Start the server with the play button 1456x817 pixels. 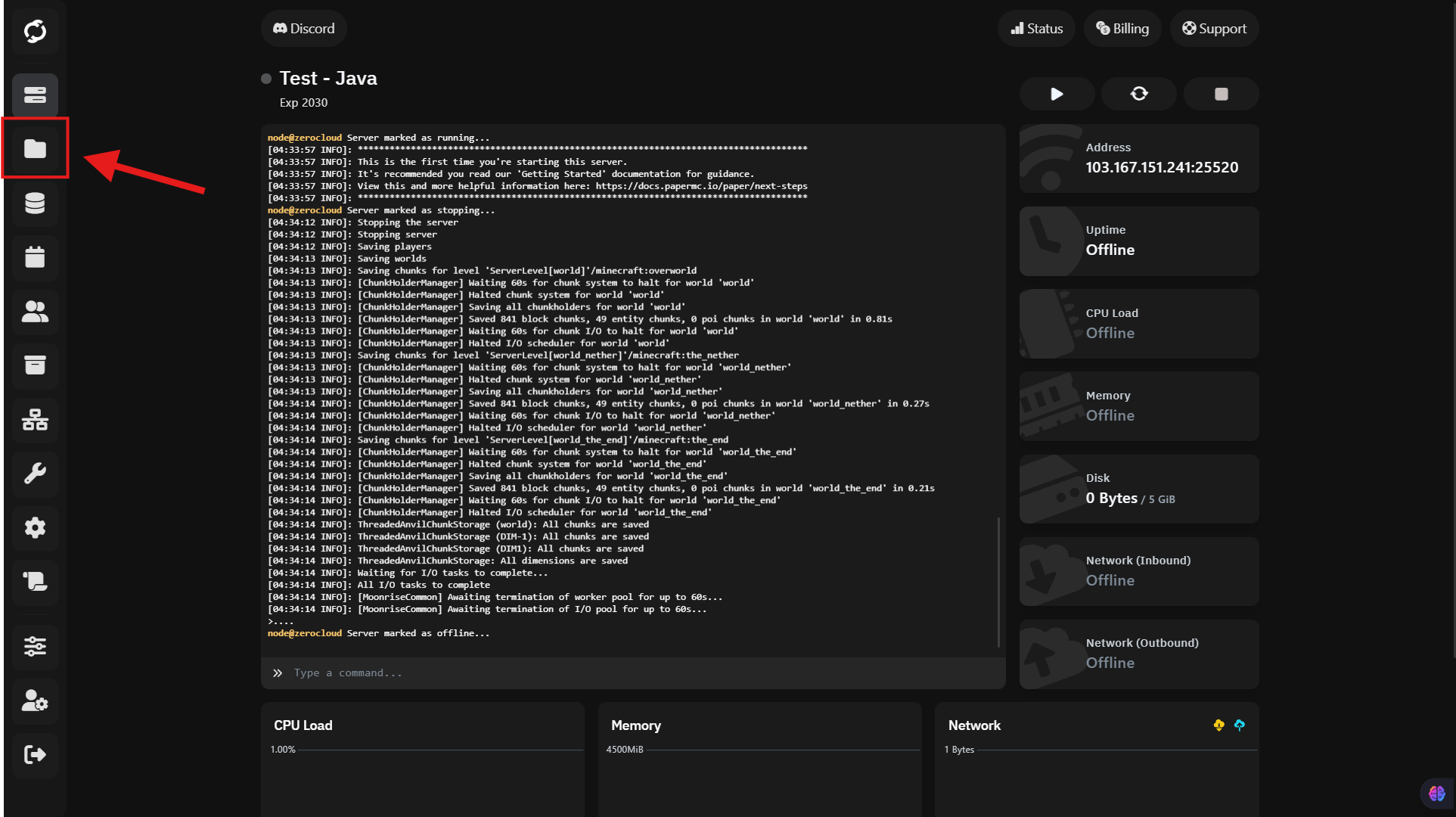click(x=1056, y=94)
